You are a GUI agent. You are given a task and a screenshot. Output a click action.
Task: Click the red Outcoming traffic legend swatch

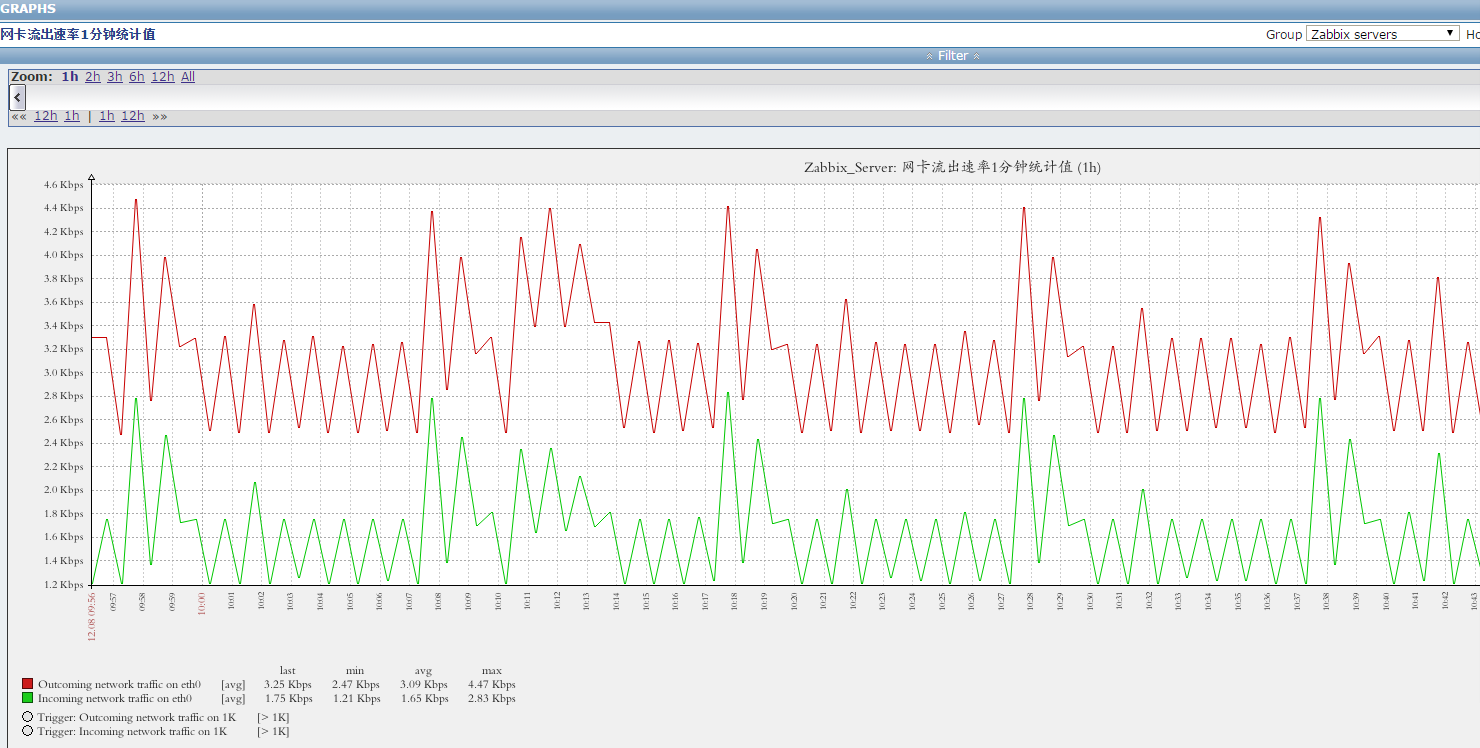pyautogui.click(x=28, y=685)
